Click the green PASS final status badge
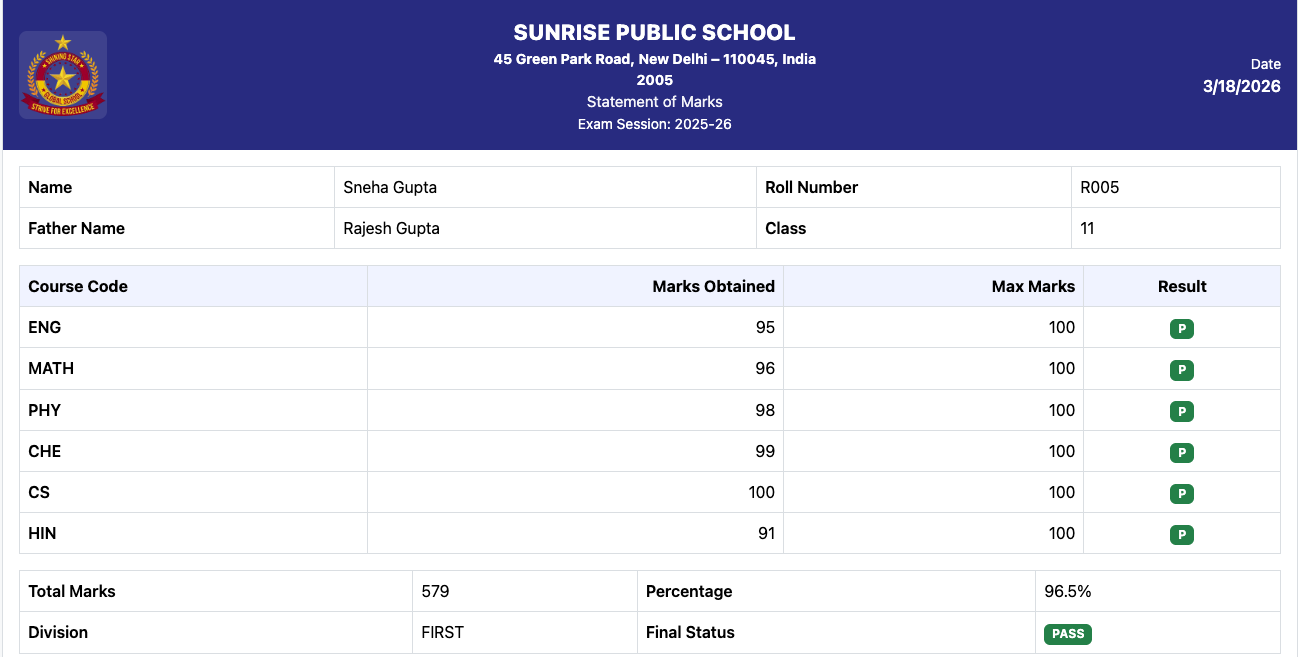The width and height of the screenshot is (1298, 657). [x=1067, y=634]
